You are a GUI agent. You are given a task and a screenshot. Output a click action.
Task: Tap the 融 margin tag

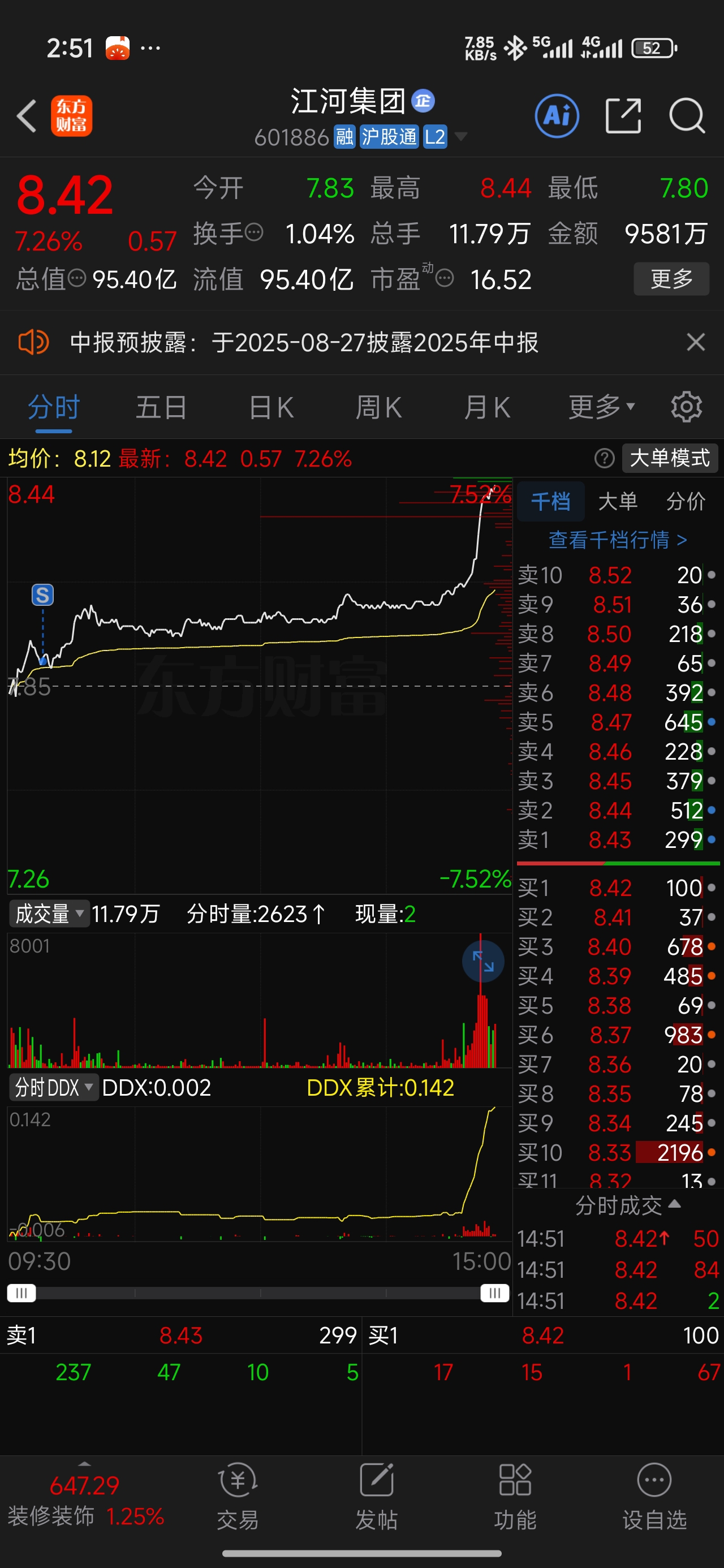(344, 137)
